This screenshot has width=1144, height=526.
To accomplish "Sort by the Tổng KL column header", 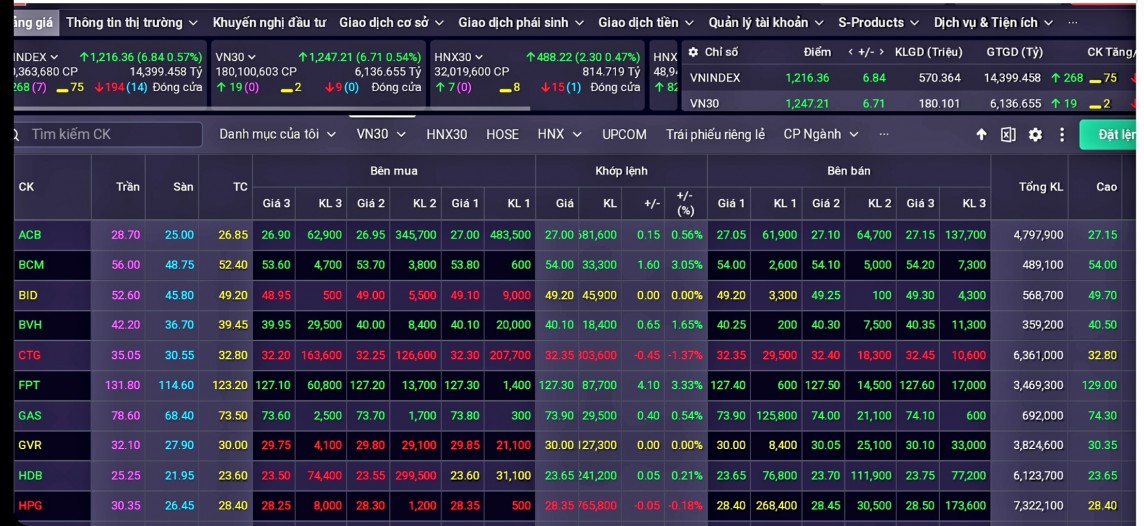I will point(1028,187).
